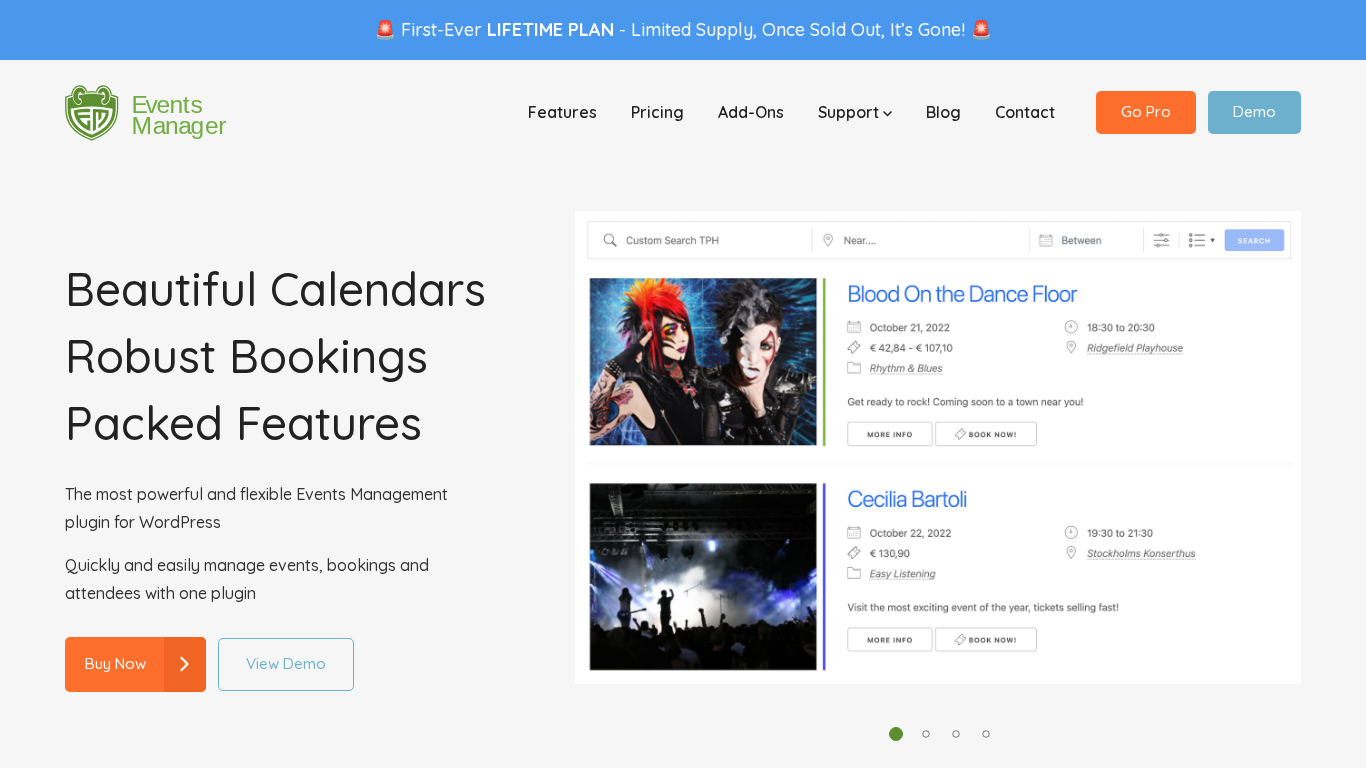Viewport: 1366px width, 768px height.
Task: Click the calendar icon by October 21, 2022
Action: coord(854,327)
